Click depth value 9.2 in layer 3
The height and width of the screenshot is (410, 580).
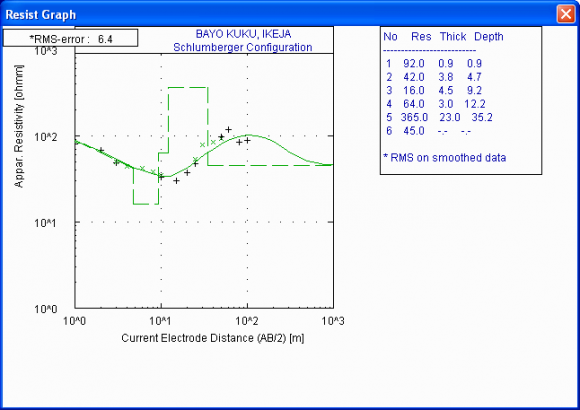[474, 90]
